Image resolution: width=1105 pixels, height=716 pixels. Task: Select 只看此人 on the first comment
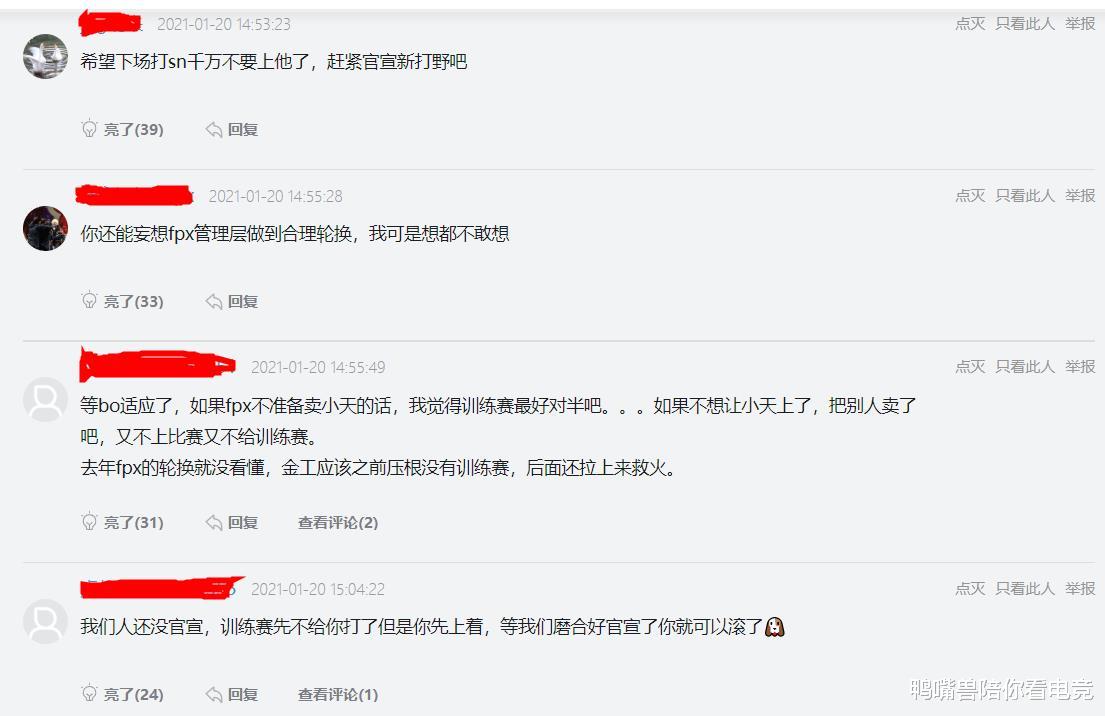pos(1025,24)
